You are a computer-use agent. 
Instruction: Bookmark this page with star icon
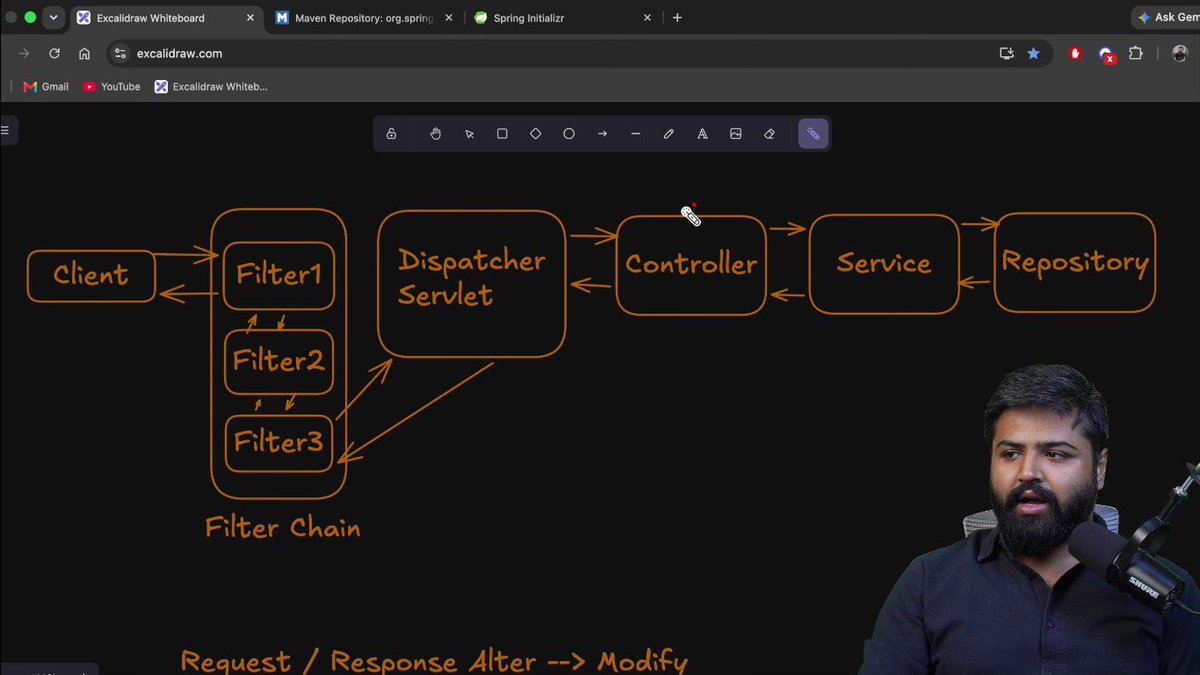[x=1033, y=54]
